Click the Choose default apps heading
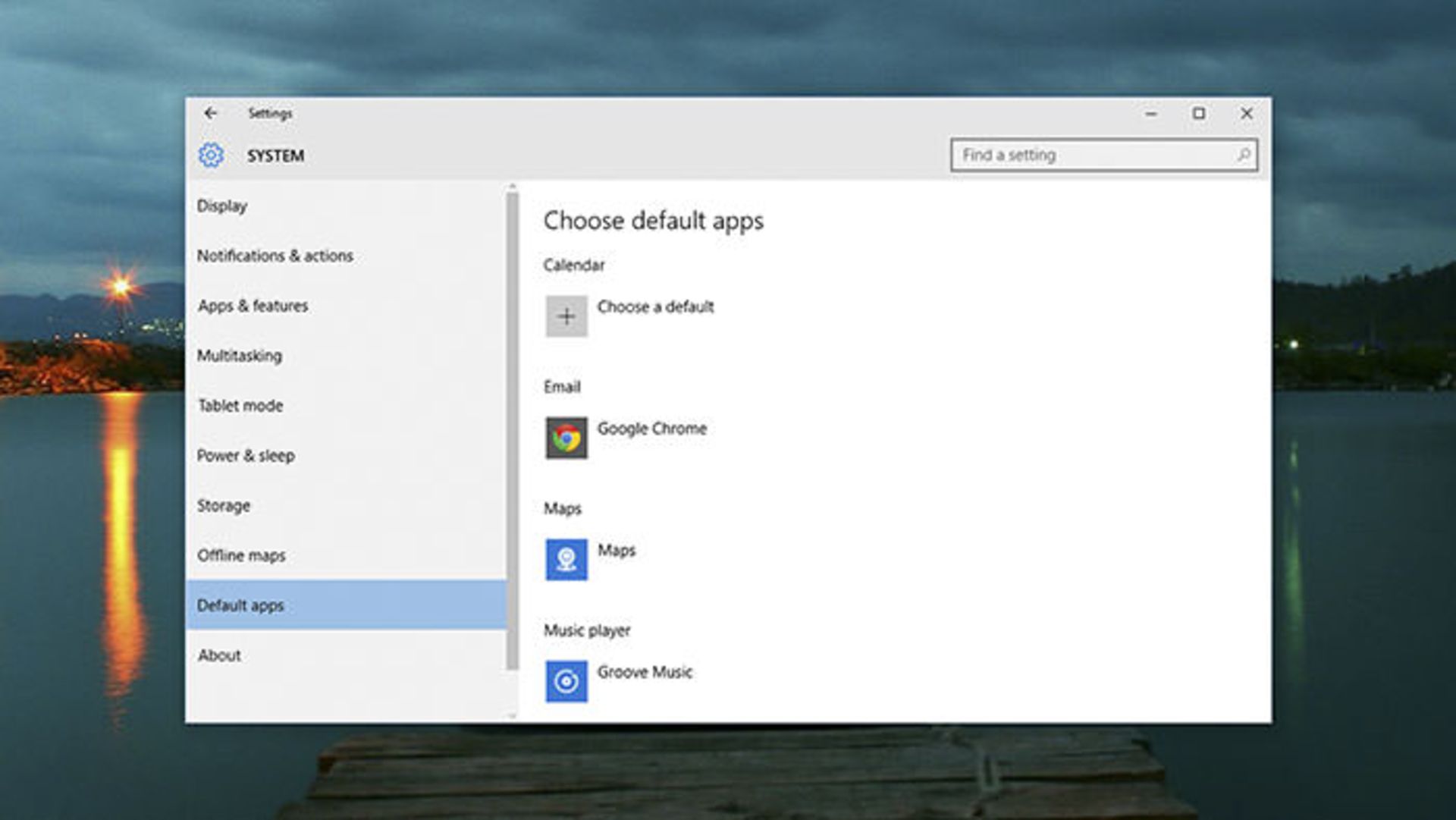This screenshot has width=1456, height=820. coord(653,221)
